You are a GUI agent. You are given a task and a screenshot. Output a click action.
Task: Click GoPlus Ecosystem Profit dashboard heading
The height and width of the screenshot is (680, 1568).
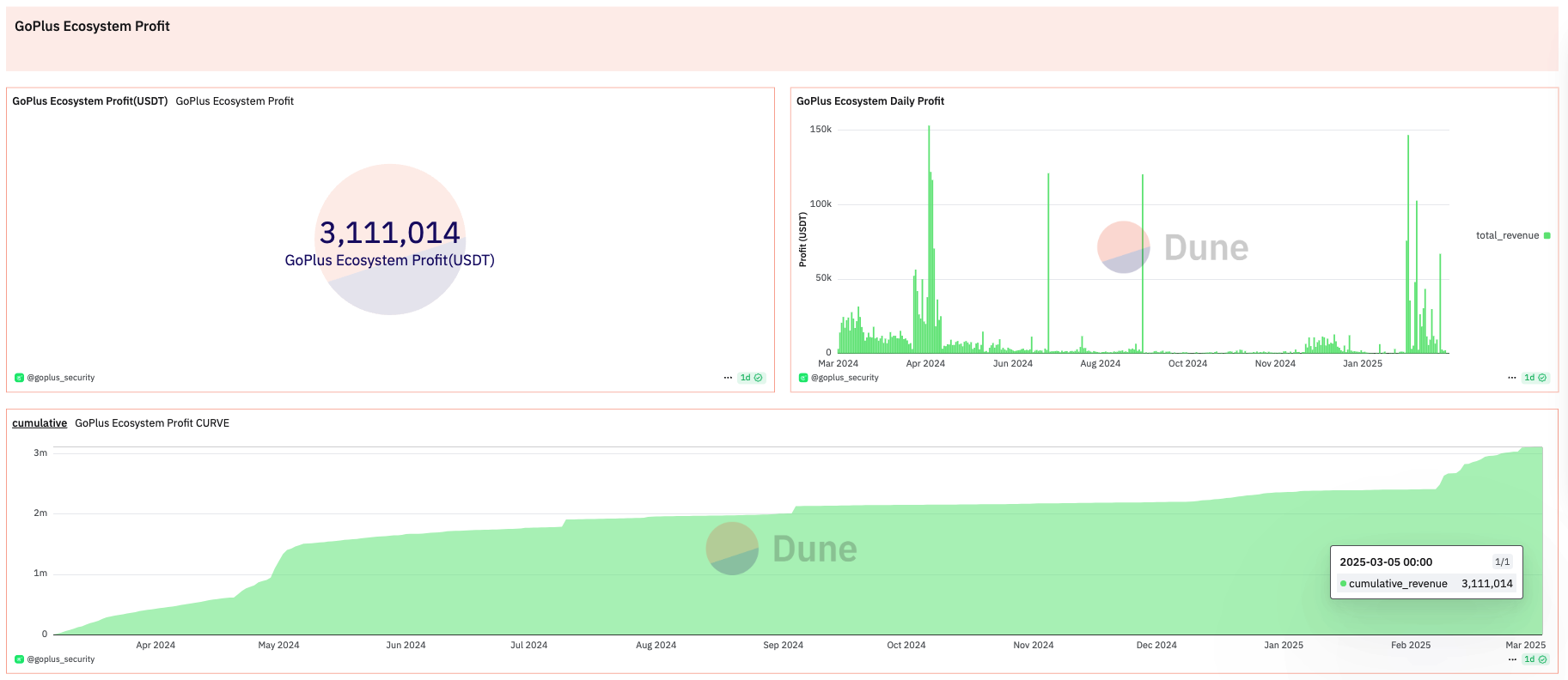pyautogui.click(x=92, y=27)
